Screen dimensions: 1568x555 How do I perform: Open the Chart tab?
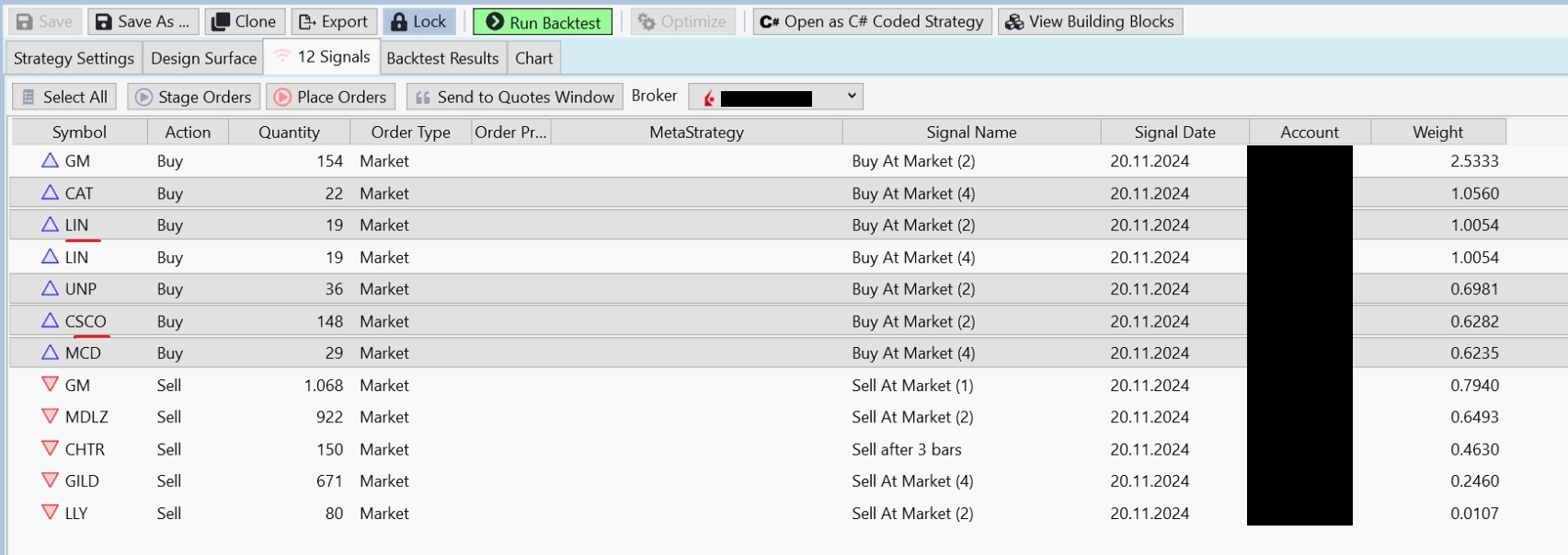coord(533,58)
